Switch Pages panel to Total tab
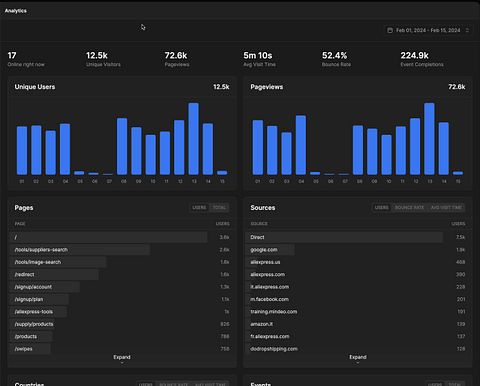Viewport: 480px width, 386px height. pos(219,207)
